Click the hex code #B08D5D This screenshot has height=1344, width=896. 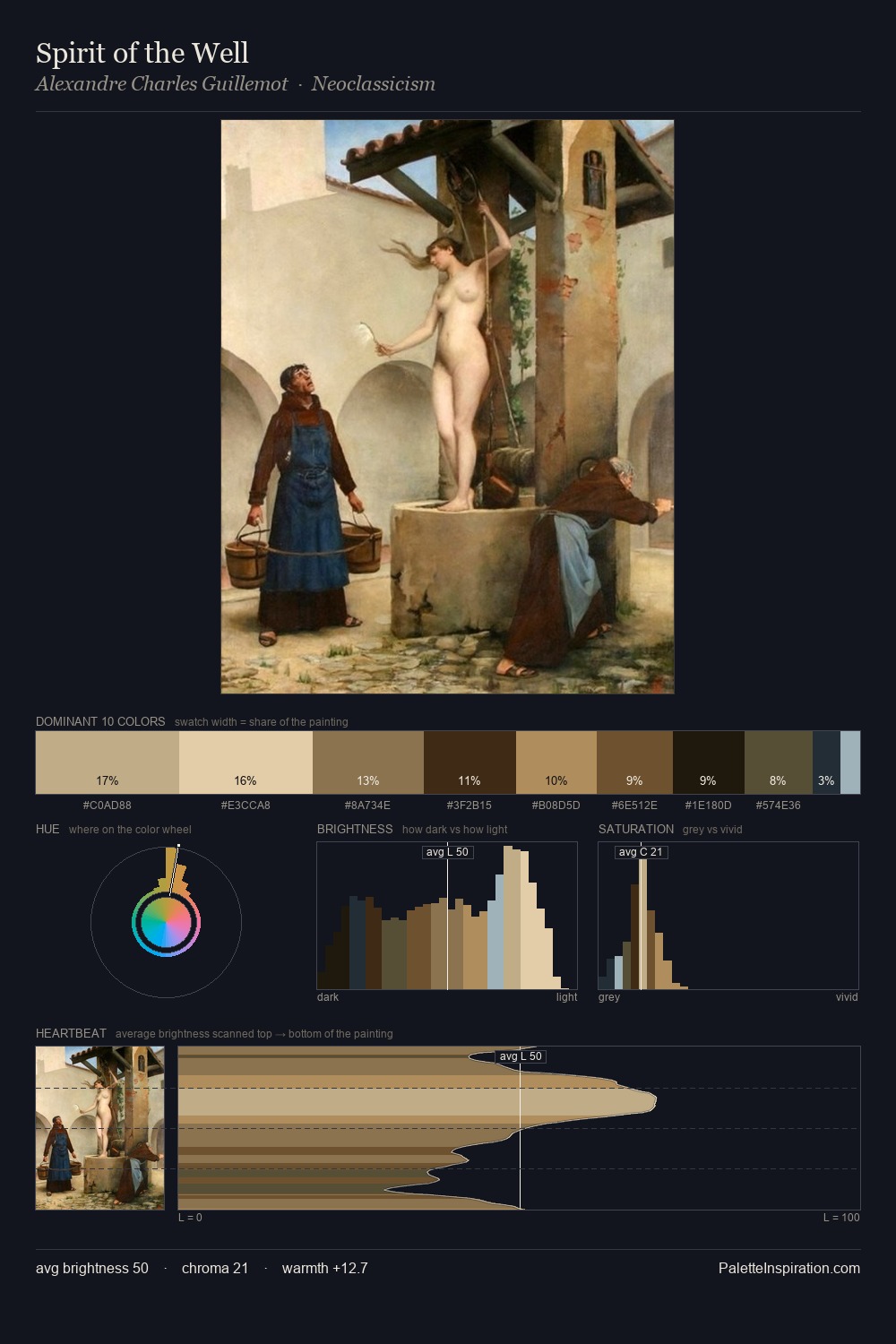pyautogui.click(x=556, y=805)
